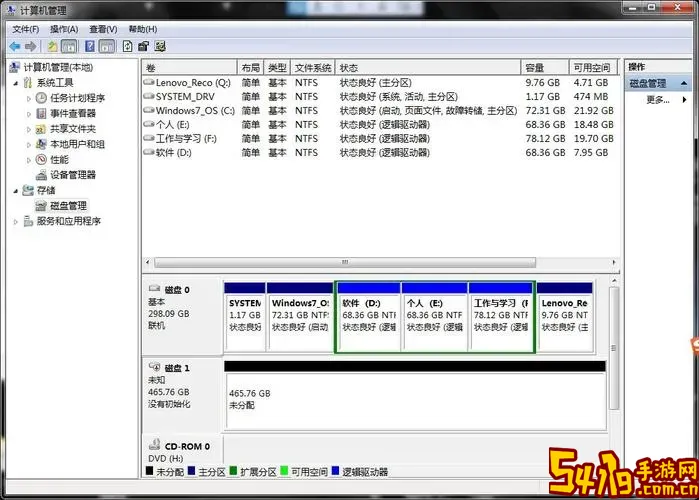699x500 pixels.
Task: Toggle the Show/Hide console tree icon
Action: [x=69, y=46]
